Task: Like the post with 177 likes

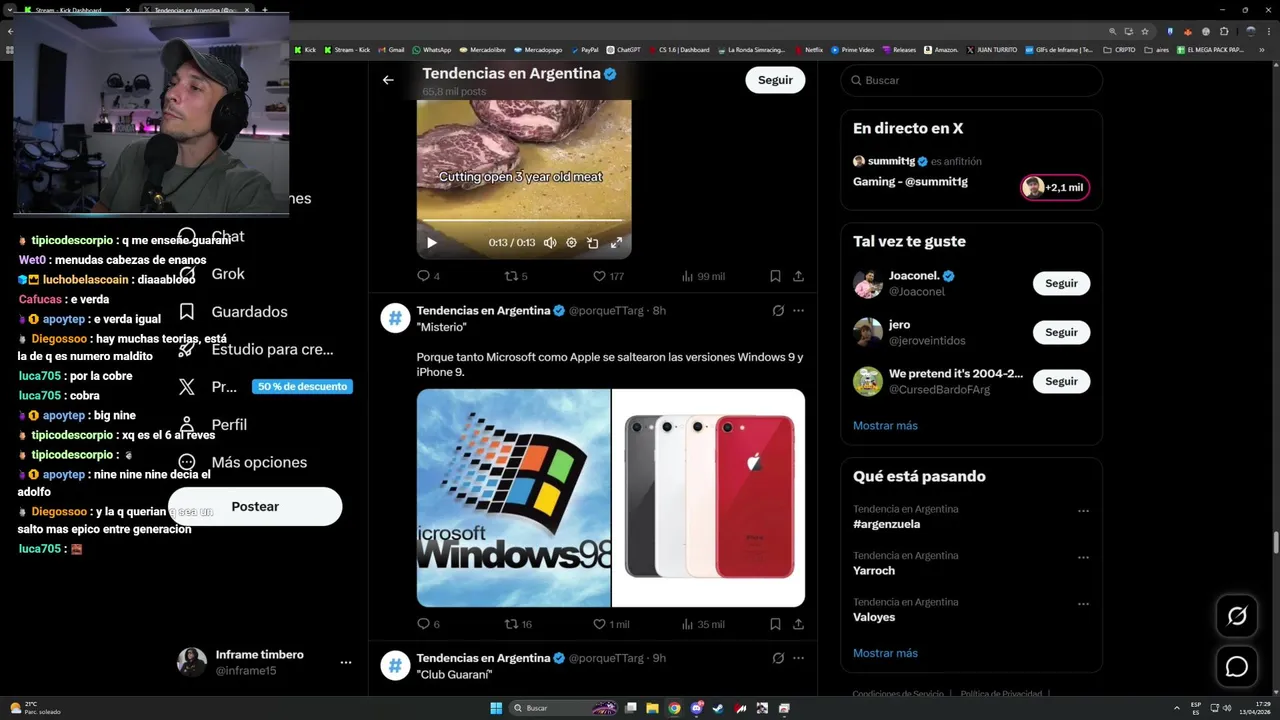Action: 608,276
